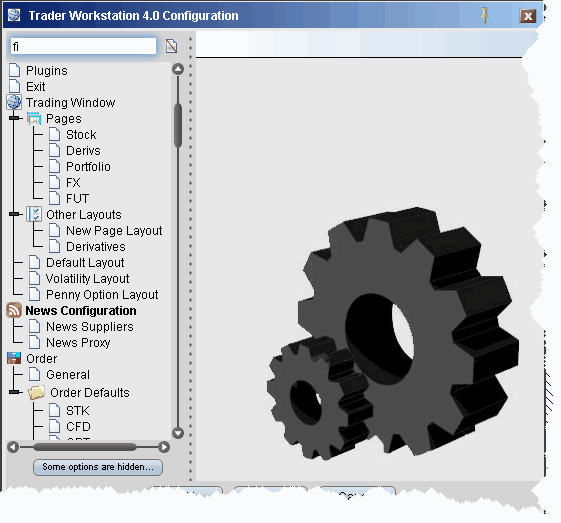Viewport: 561px width, 523px height.
Task: Select the Portfolio page item
Action: [88, 167]
